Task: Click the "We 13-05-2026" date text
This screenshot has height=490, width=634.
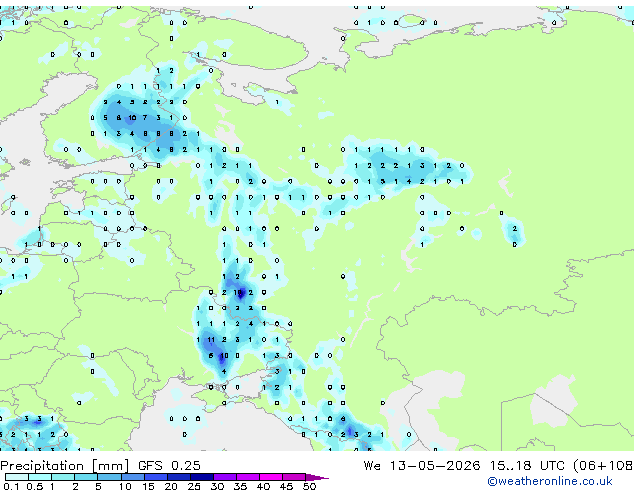Action: (x=422, y=466)
